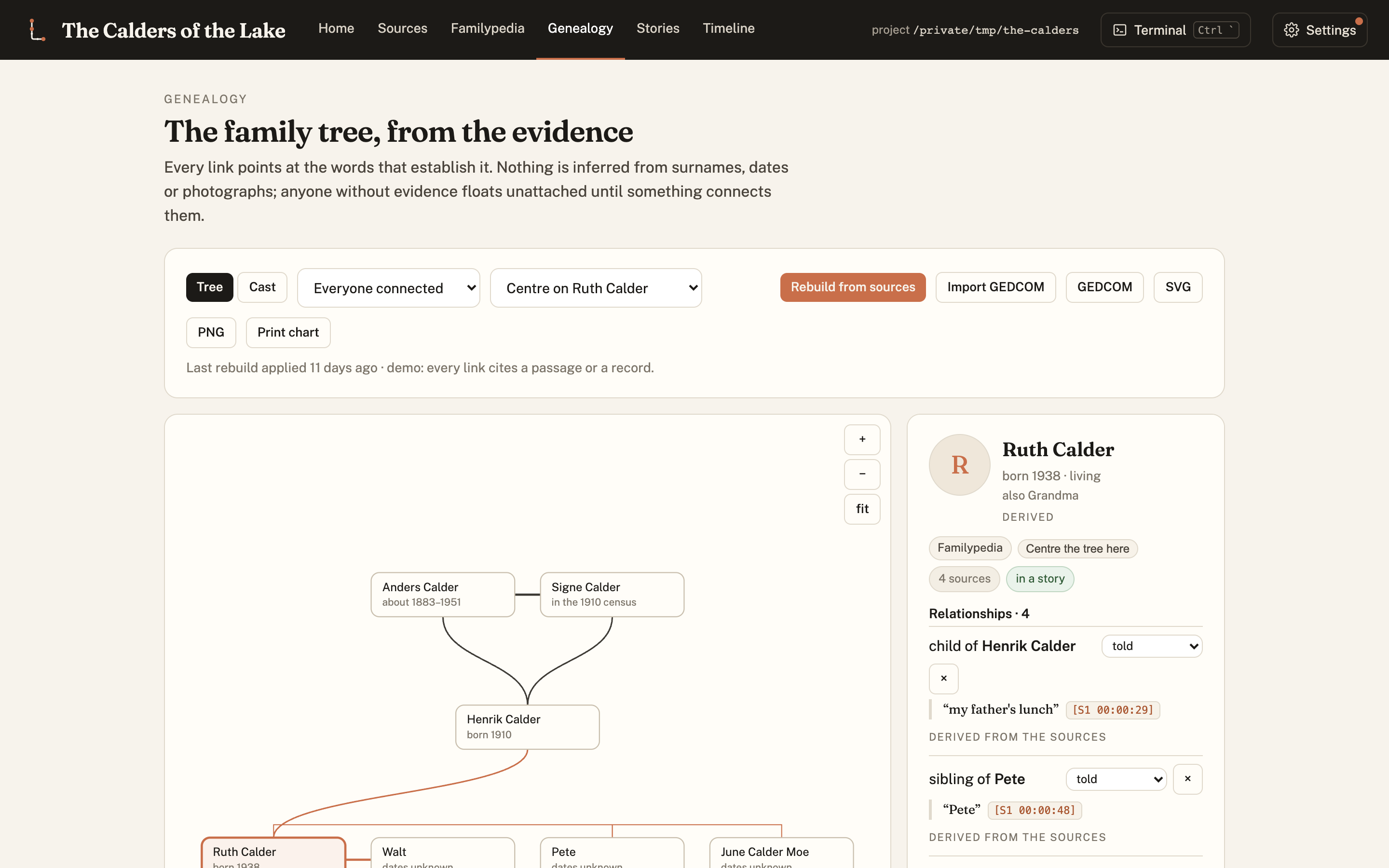Zoom in the tree with plus button
The image size is (1389, 868).
[x=862, y=439]
